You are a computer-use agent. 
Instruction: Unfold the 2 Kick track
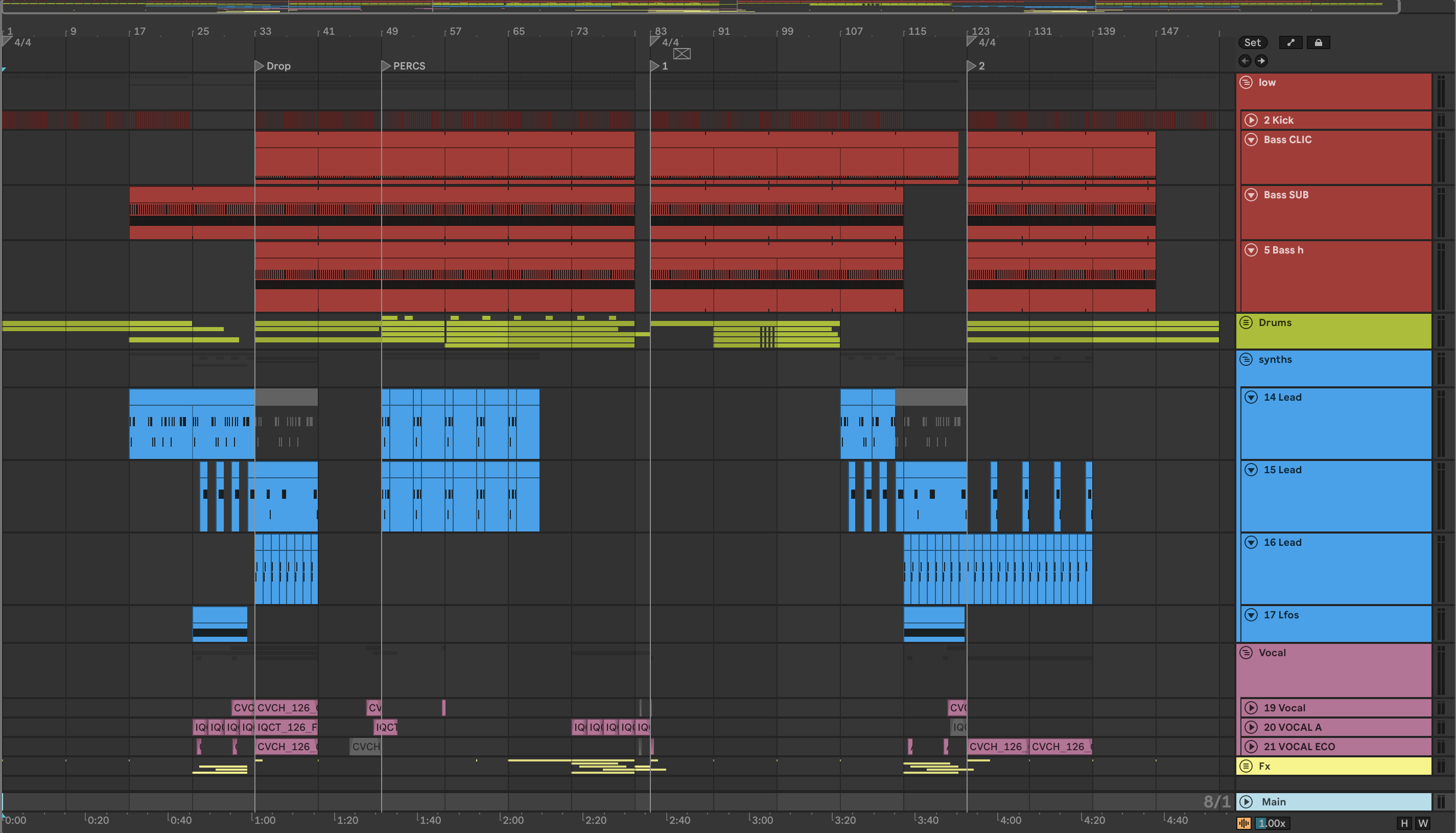point(1251,120)
